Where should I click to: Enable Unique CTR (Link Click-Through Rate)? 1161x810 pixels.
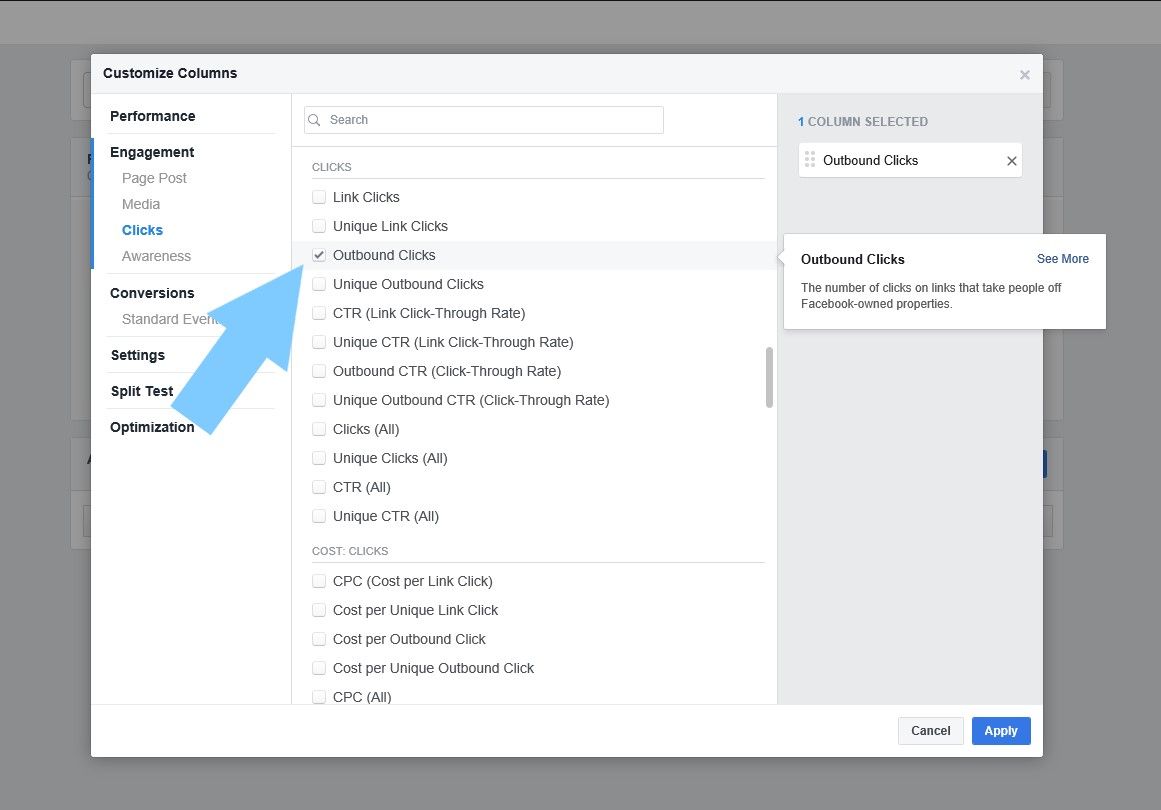tap(319, 342)
